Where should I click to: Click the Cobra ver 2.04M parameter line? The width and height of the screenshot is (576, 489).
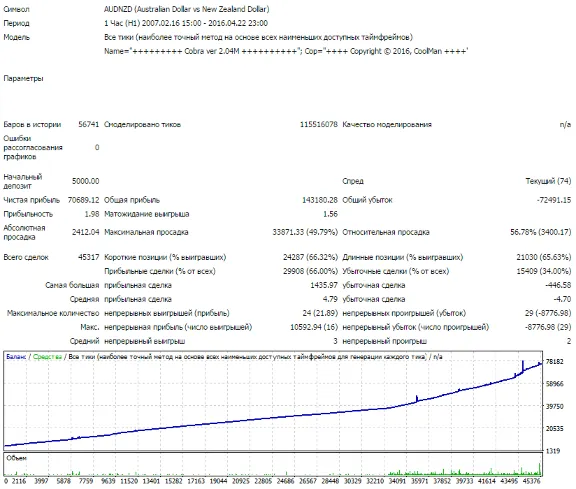point(286,51)
